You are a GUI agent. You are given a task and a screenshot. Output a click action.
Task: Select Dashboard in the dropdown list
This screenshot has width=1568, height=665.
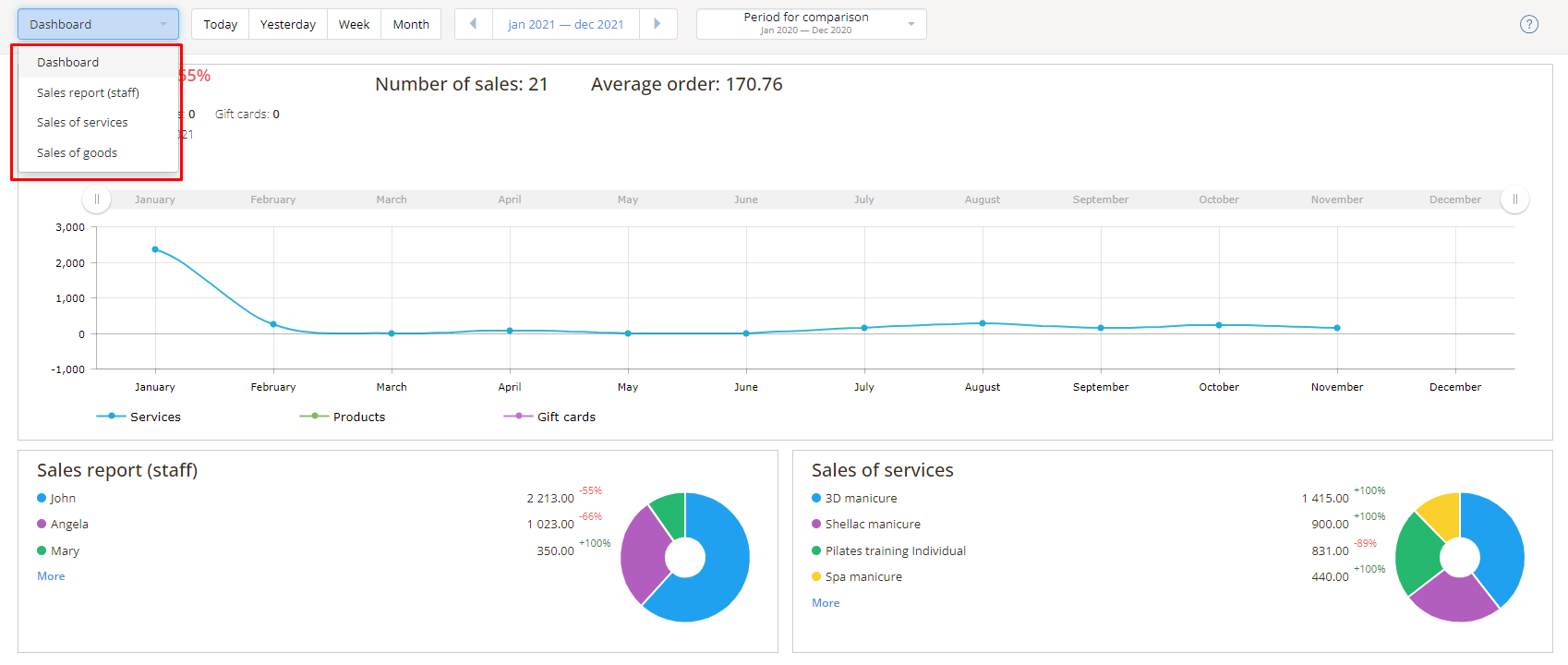tap(98, 62)
